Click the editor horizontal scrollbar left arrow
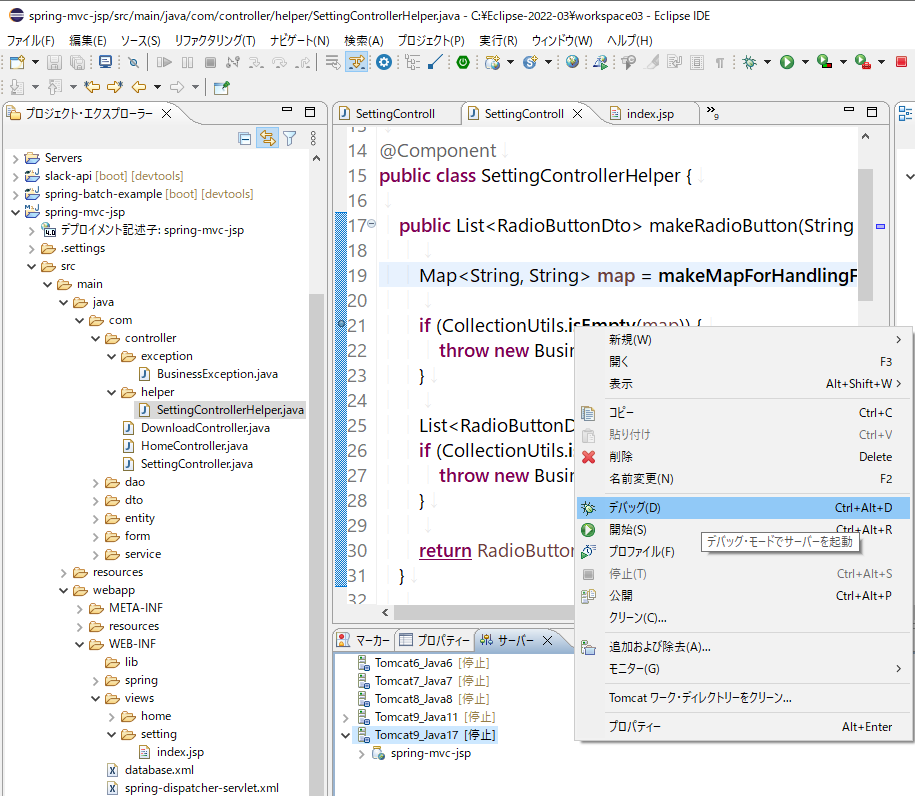This screenshot has height=796, width=915. 385,612
